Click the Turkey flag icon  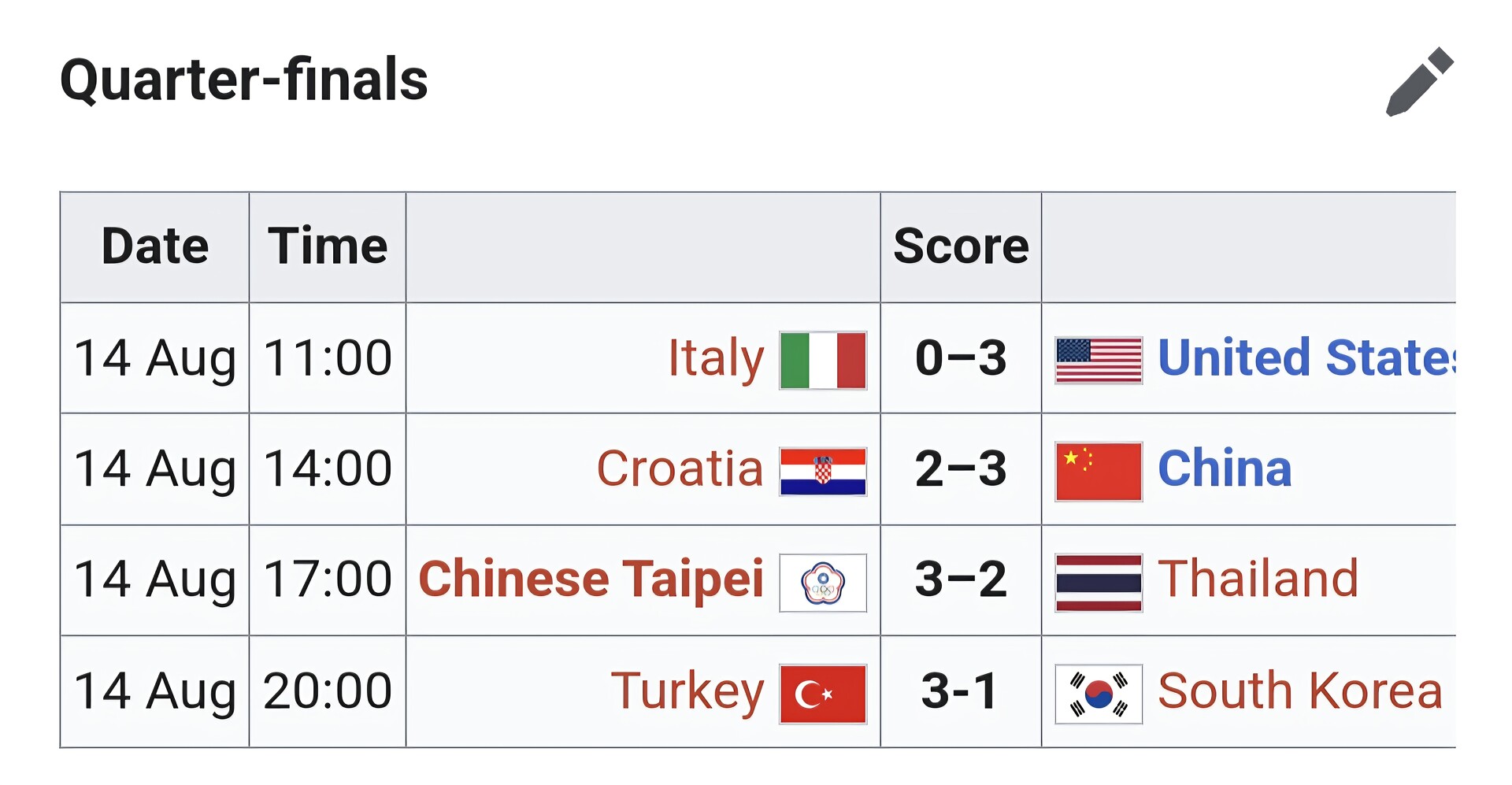tap(823, 694)
